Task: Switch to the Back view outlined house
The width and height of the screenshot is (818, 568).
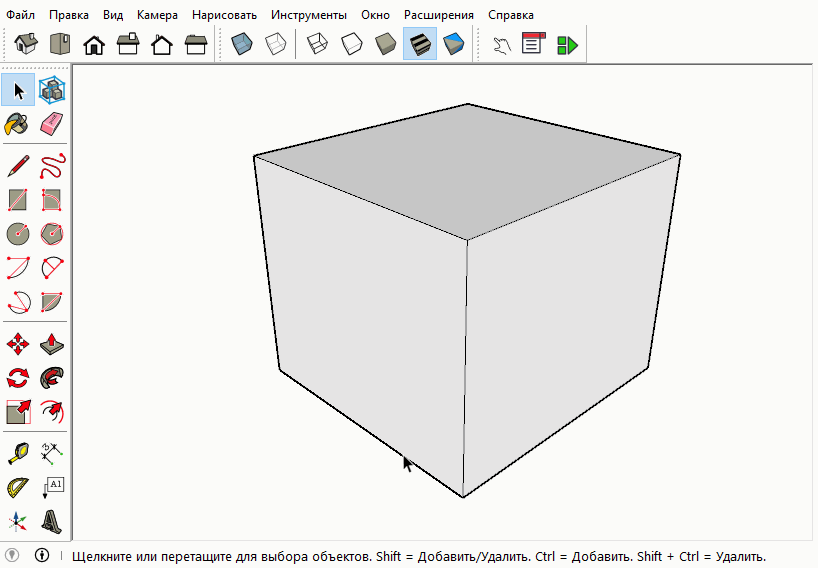Action: [x=162, y=44]
